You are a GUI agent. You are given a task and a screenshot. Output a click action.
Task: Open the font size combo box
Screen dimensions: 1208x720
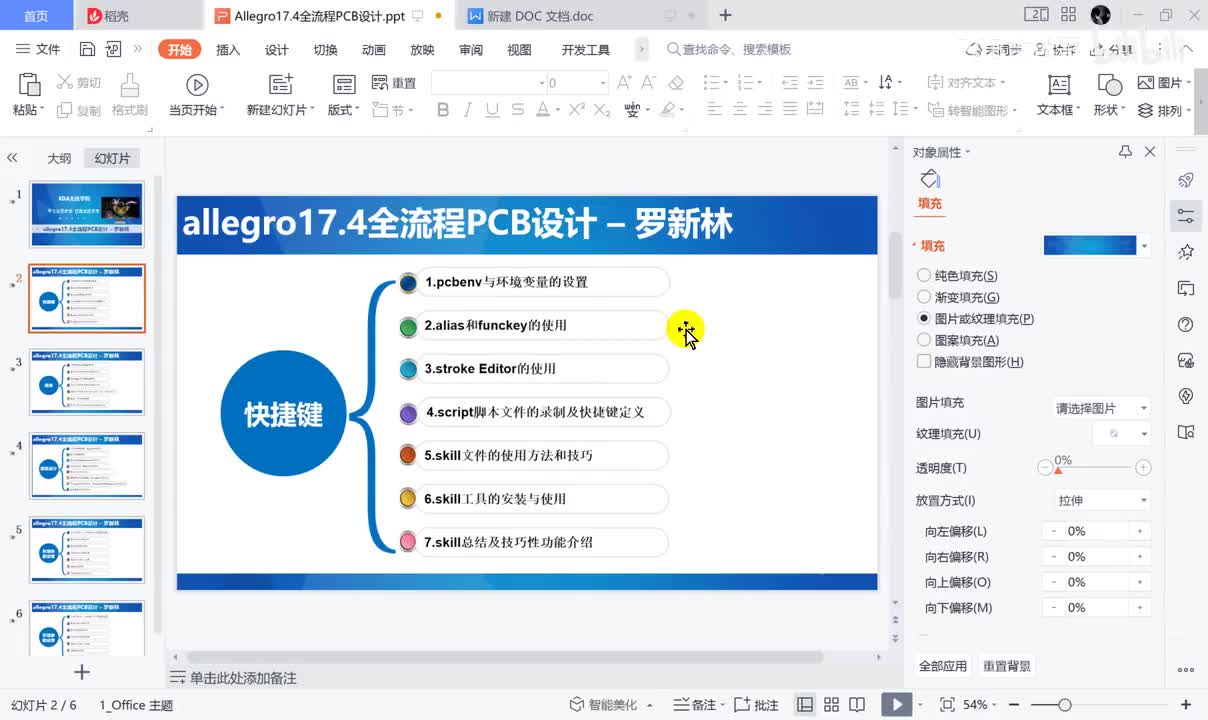[577, 83]
